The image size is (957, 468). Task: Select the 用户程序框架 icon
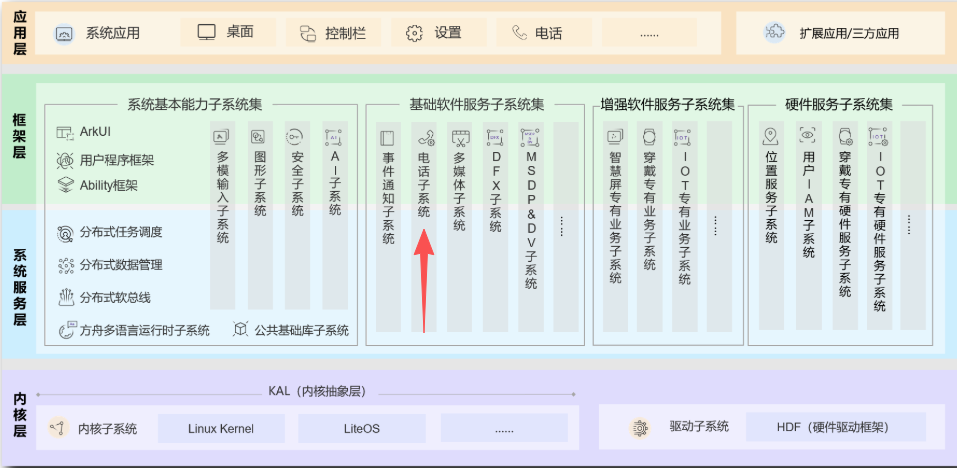click(x=65, y=160)
